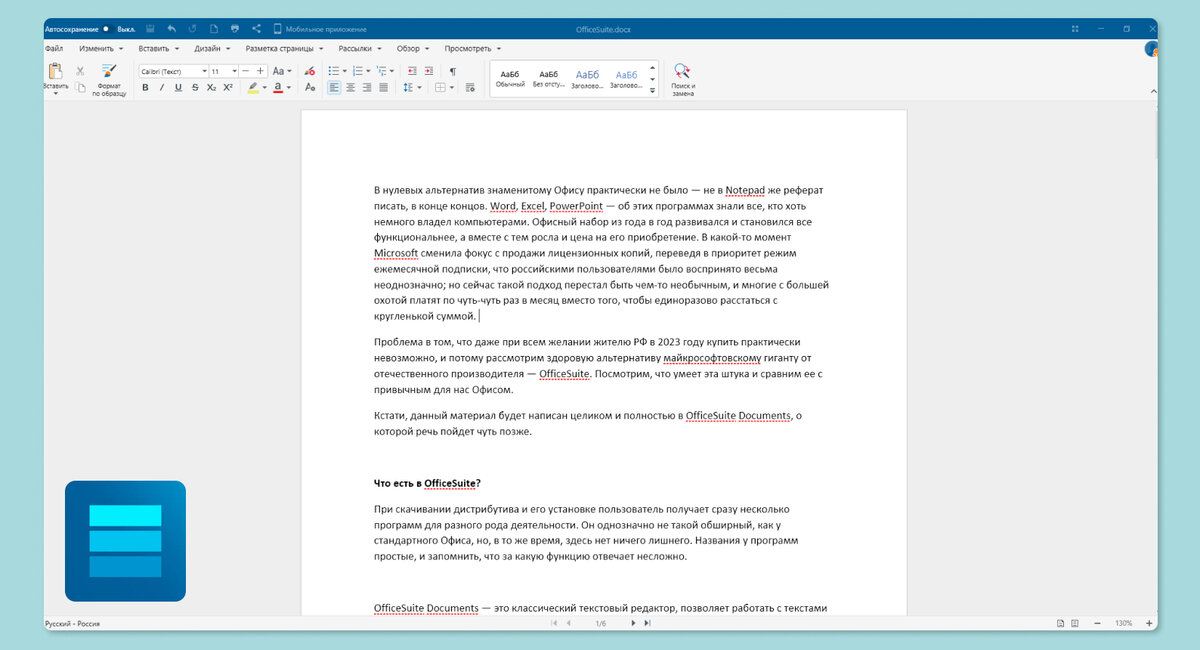This screenshot has height=650, width=1200.
Task: Click the Cut scissors icon
Action: pos(80,71)
